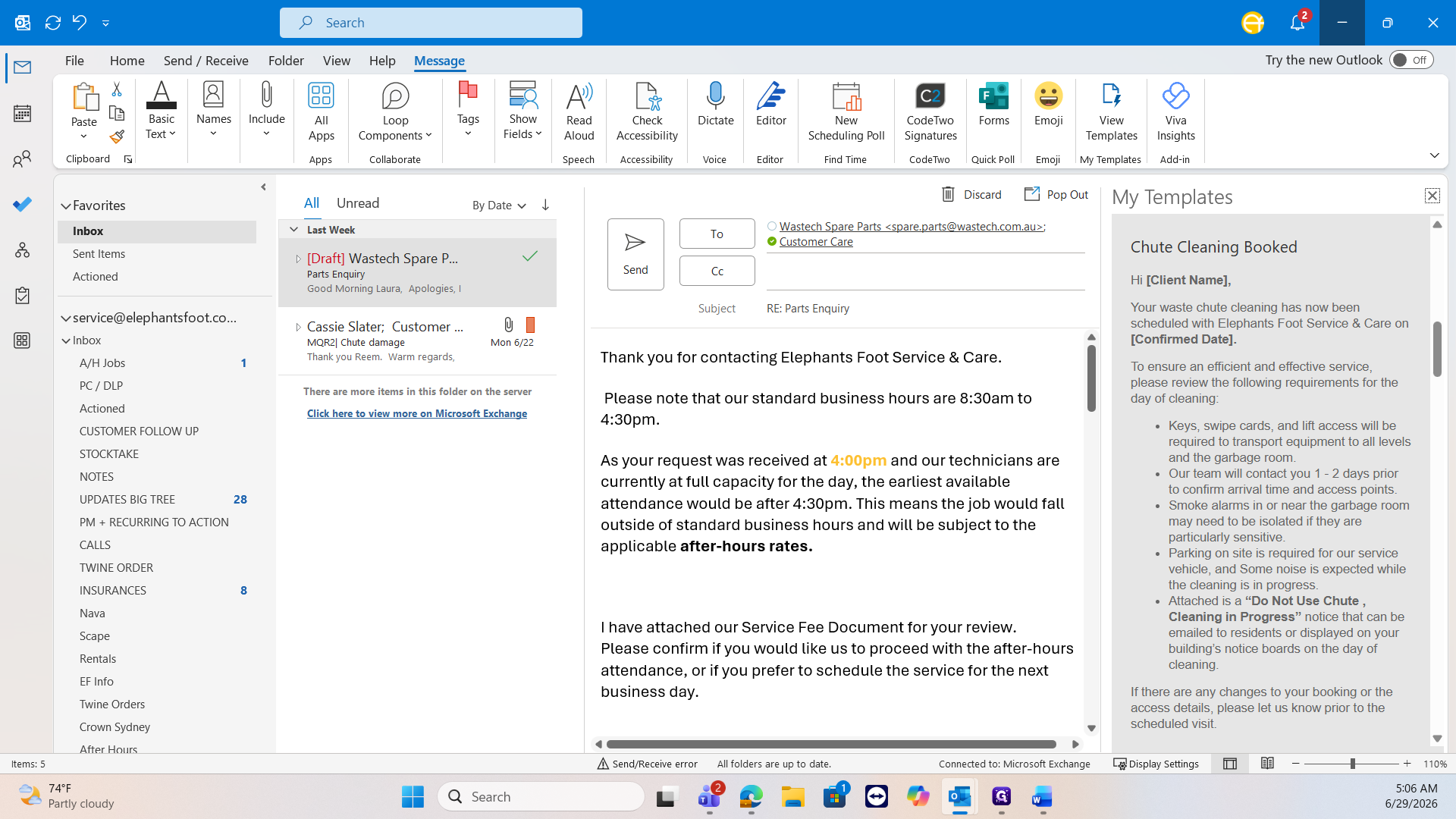Collapse the Favorites folder group

tap(66, 206)
